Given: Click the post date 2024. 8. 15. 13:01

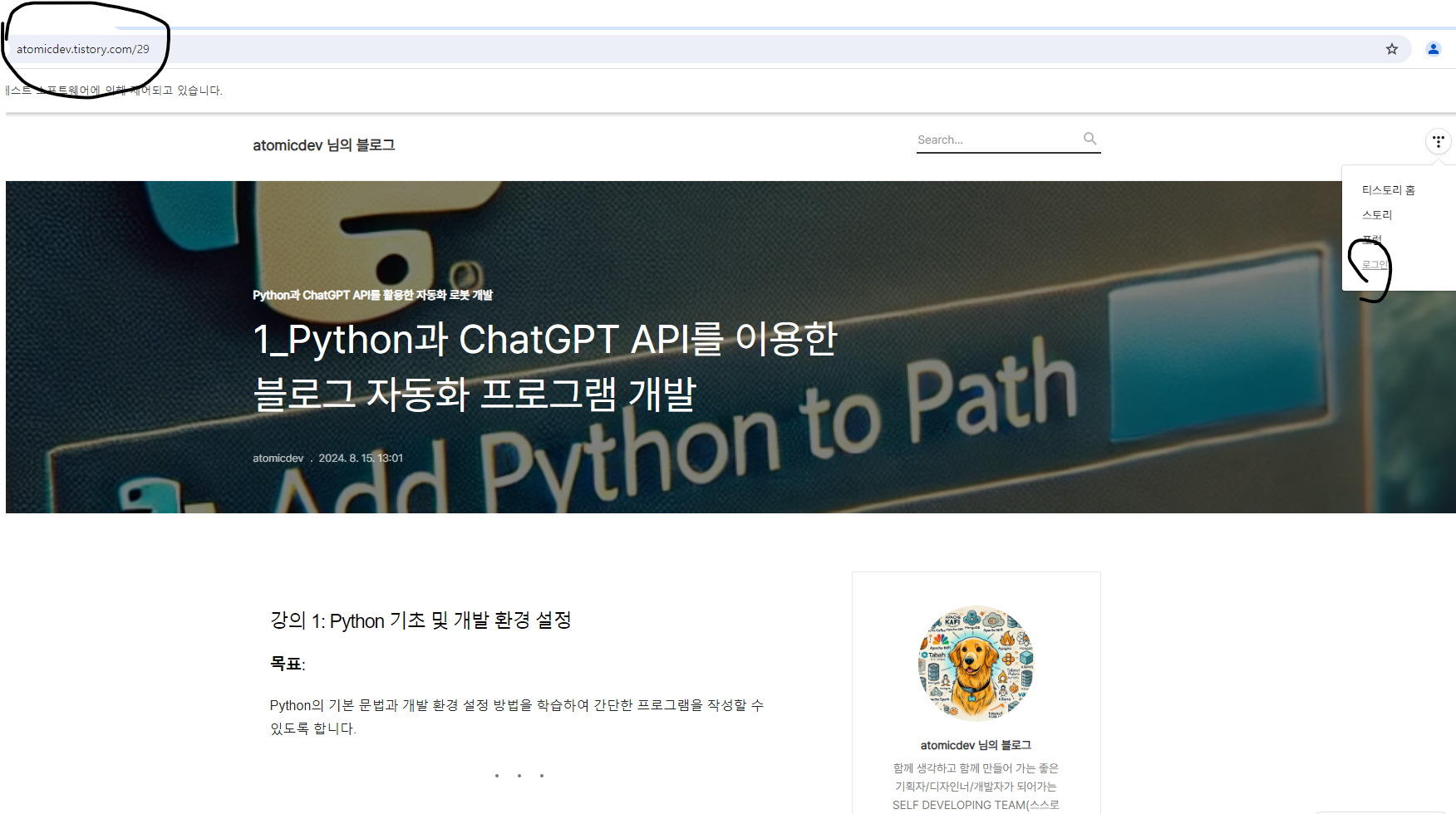Looking at the screenshot, I should 361,458.
